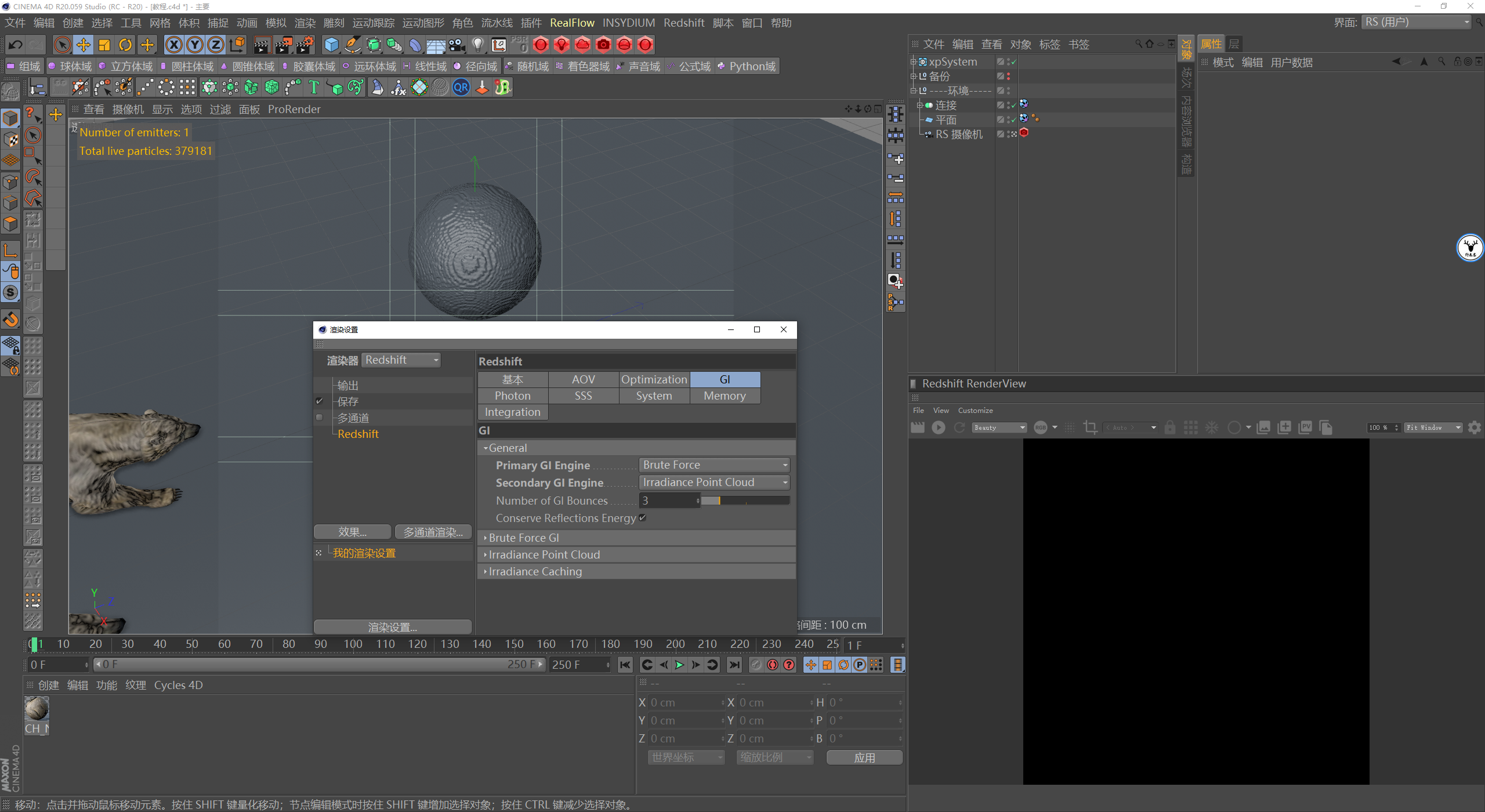Viewport: 1485px width, 812px height.
Task: Click the 效果... button
Action: [352, 532]
